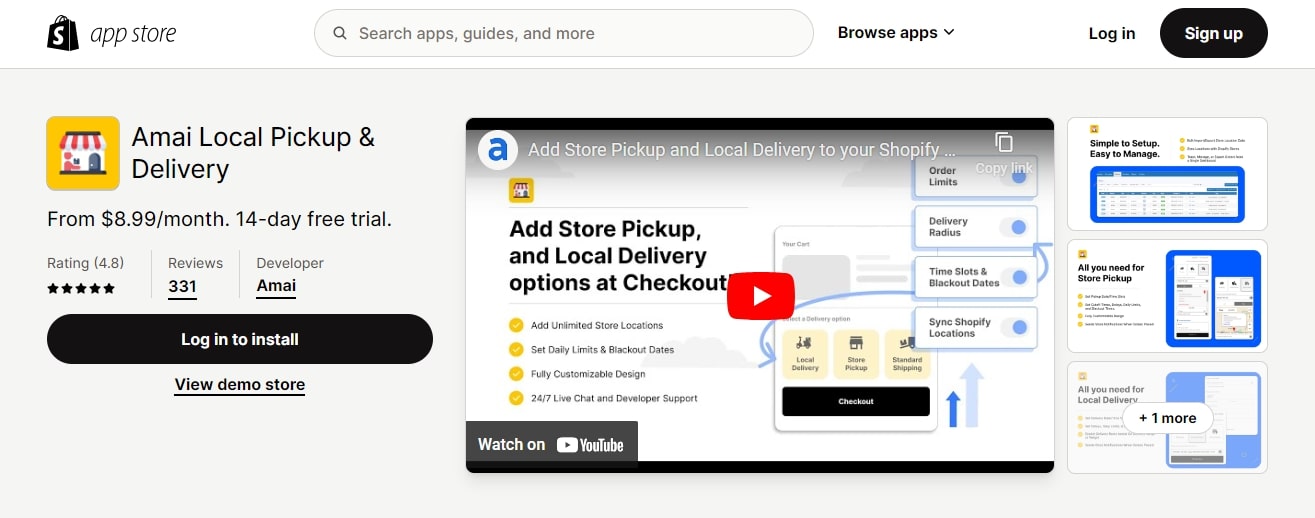Expand the Browse apps dropdown

point(896,32)
